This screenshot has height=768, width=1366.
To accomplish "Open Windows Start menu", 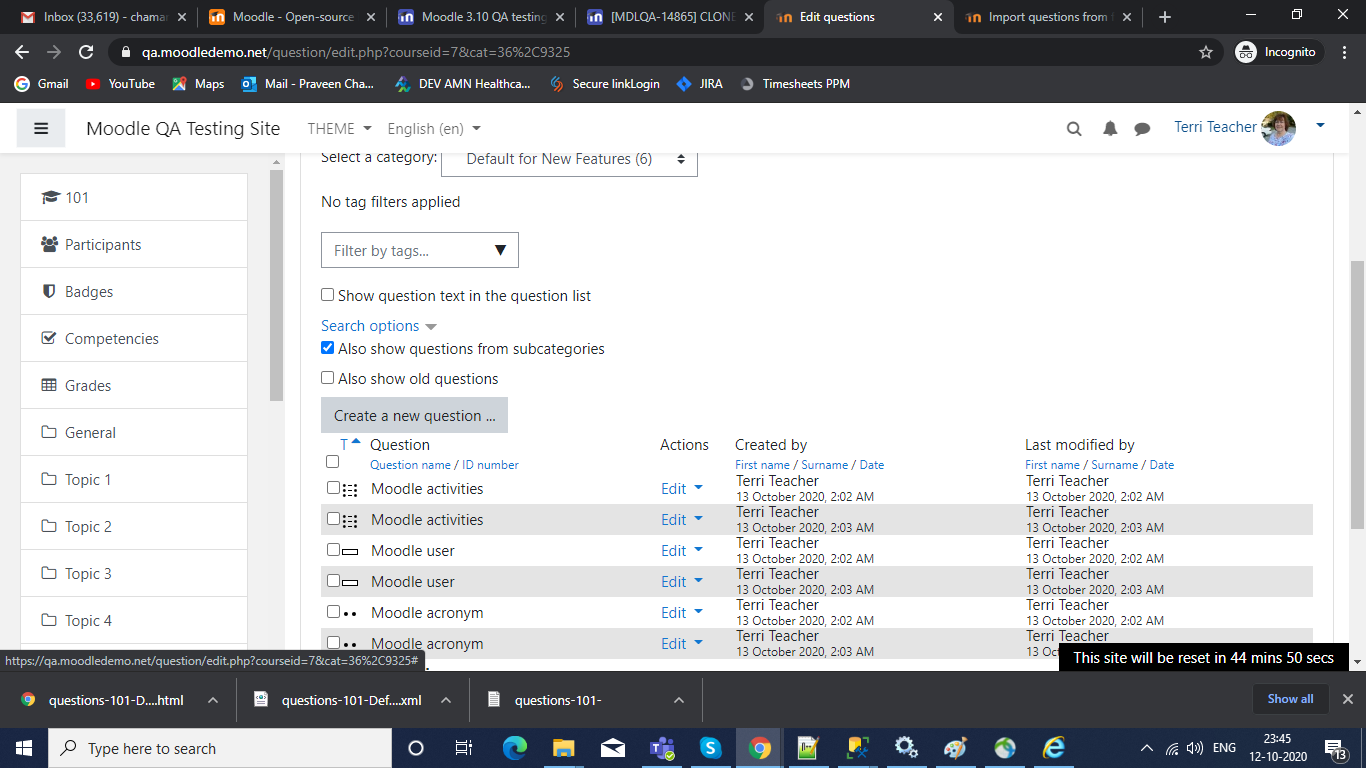I will pos(24,748).
